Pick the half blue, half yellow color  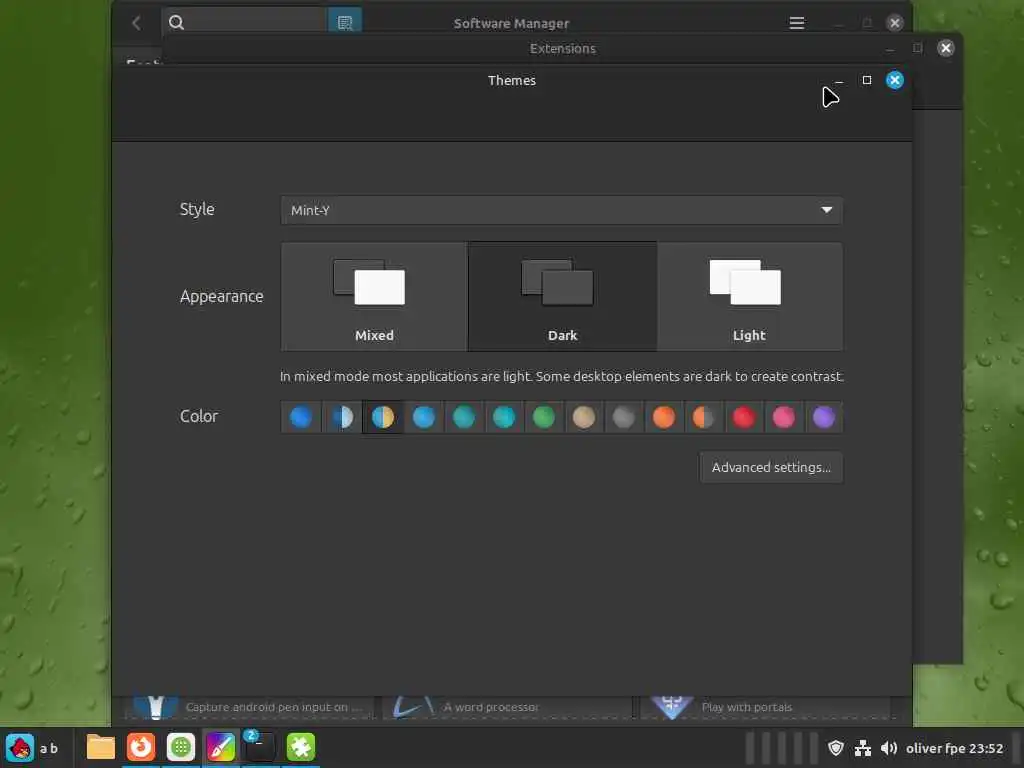click(x=382, y=417)
